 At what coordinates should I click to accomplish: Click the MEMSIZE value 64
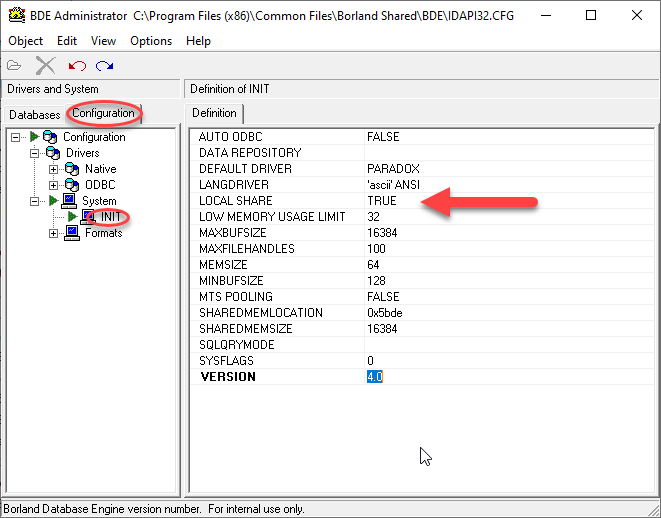point(373,265)
